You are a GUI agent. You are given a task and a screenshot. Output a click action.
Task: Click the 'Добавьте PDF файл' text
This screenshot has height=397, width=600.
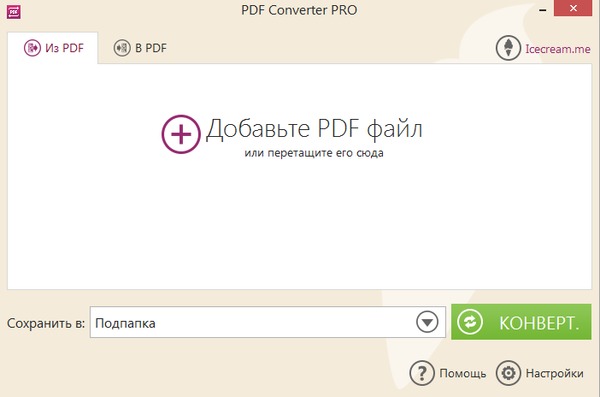(314, 129)
